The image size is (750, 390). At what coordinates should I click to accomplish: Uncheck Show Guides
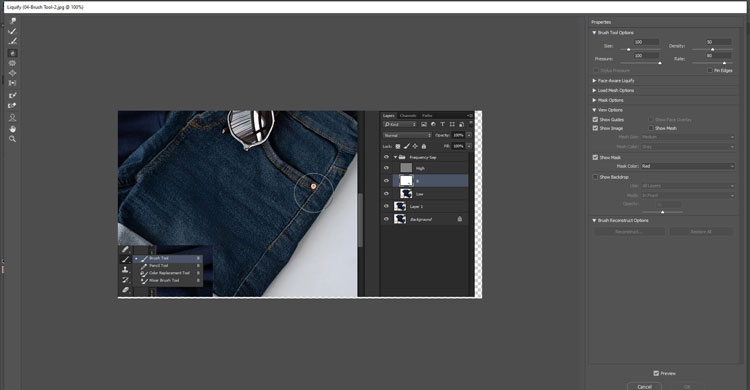(x=596, y=120)
